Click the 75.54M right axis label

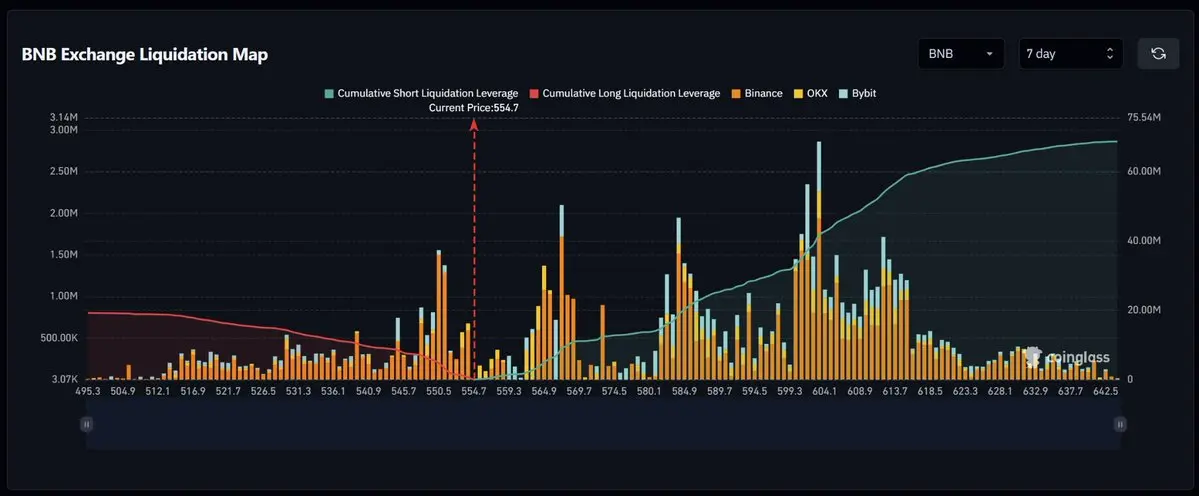[x=1145, y=118]
